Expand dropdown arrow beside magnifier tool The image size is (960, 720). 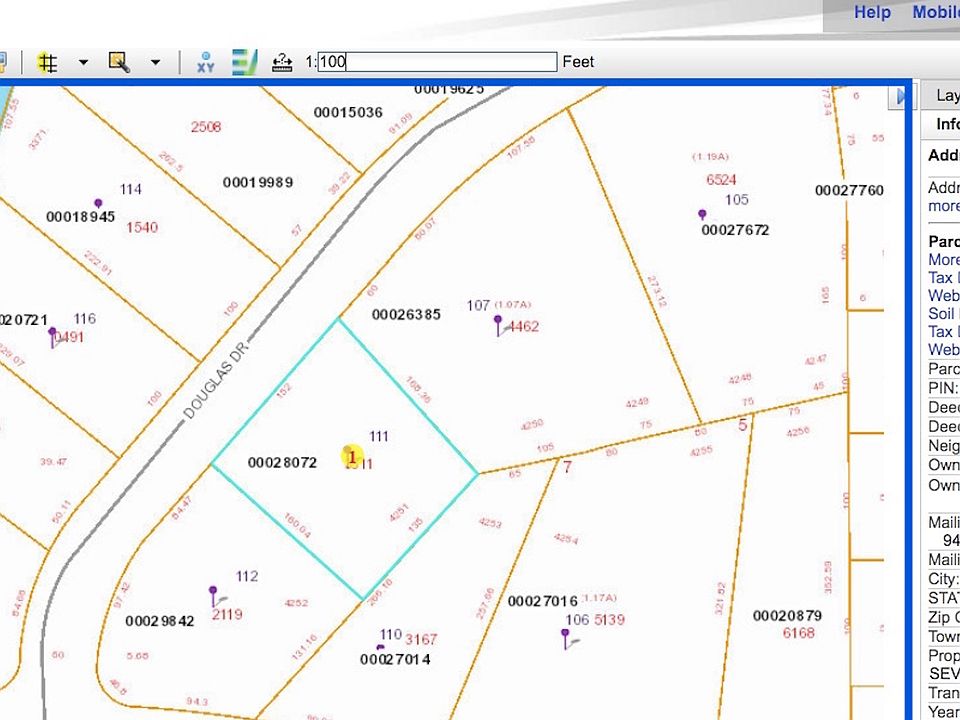156,62
